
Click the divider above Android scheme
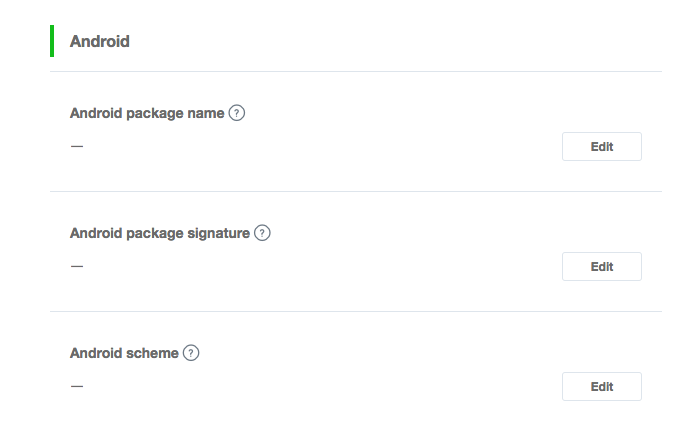point(356,312)
